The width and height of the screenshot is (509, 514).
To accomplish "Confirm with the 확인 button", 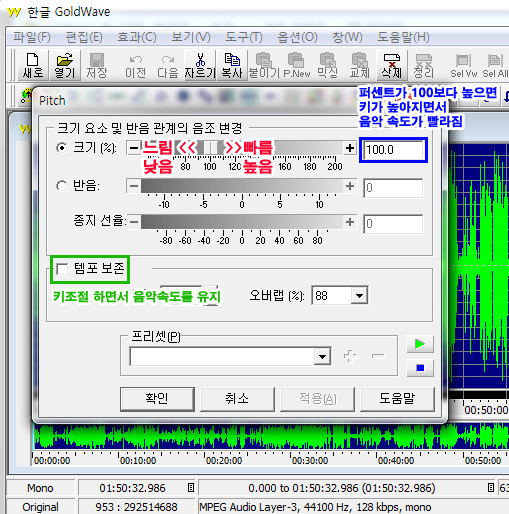I will 157,399.
